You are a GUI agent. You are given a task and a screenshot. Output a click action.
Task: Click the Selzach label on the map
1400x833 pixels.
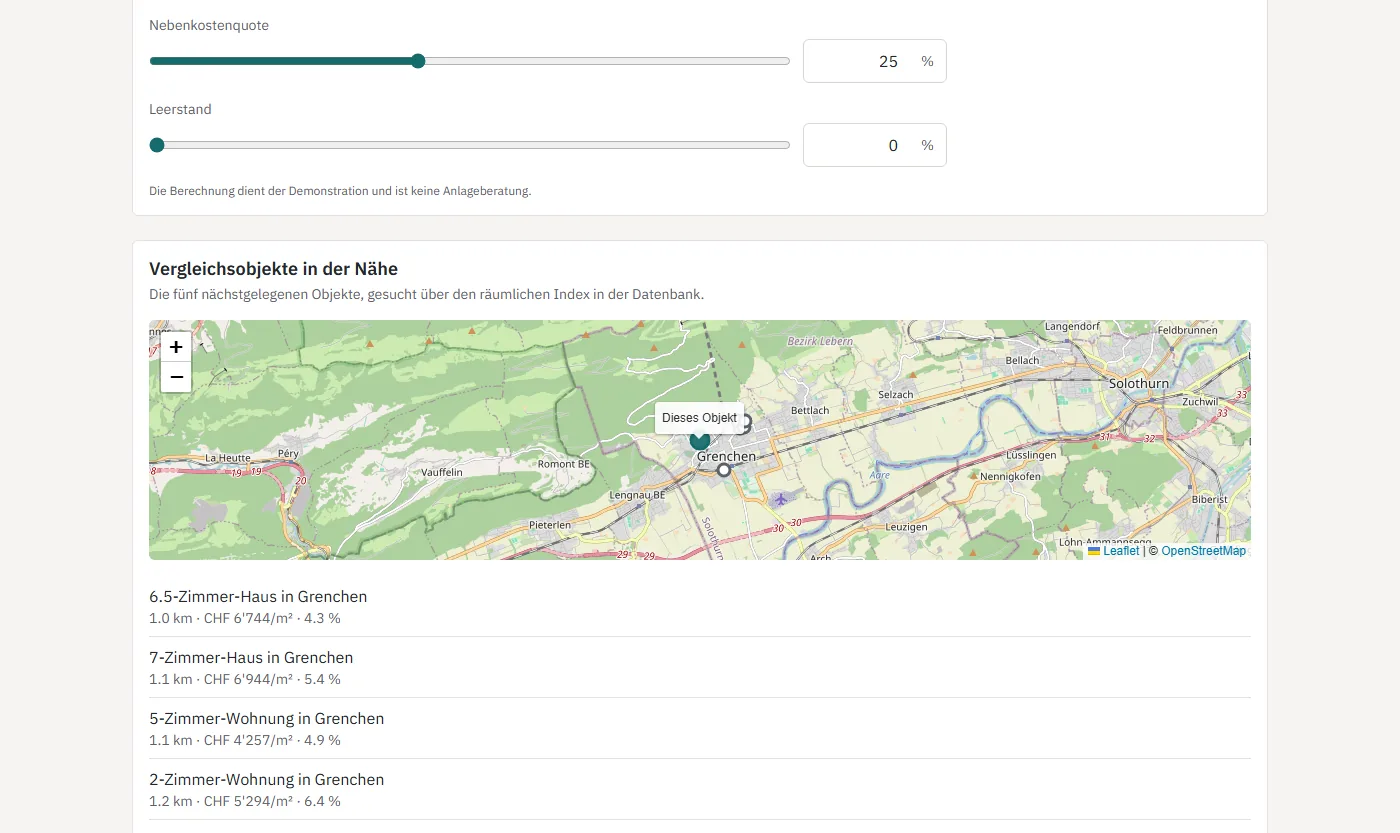pos(895,395)
